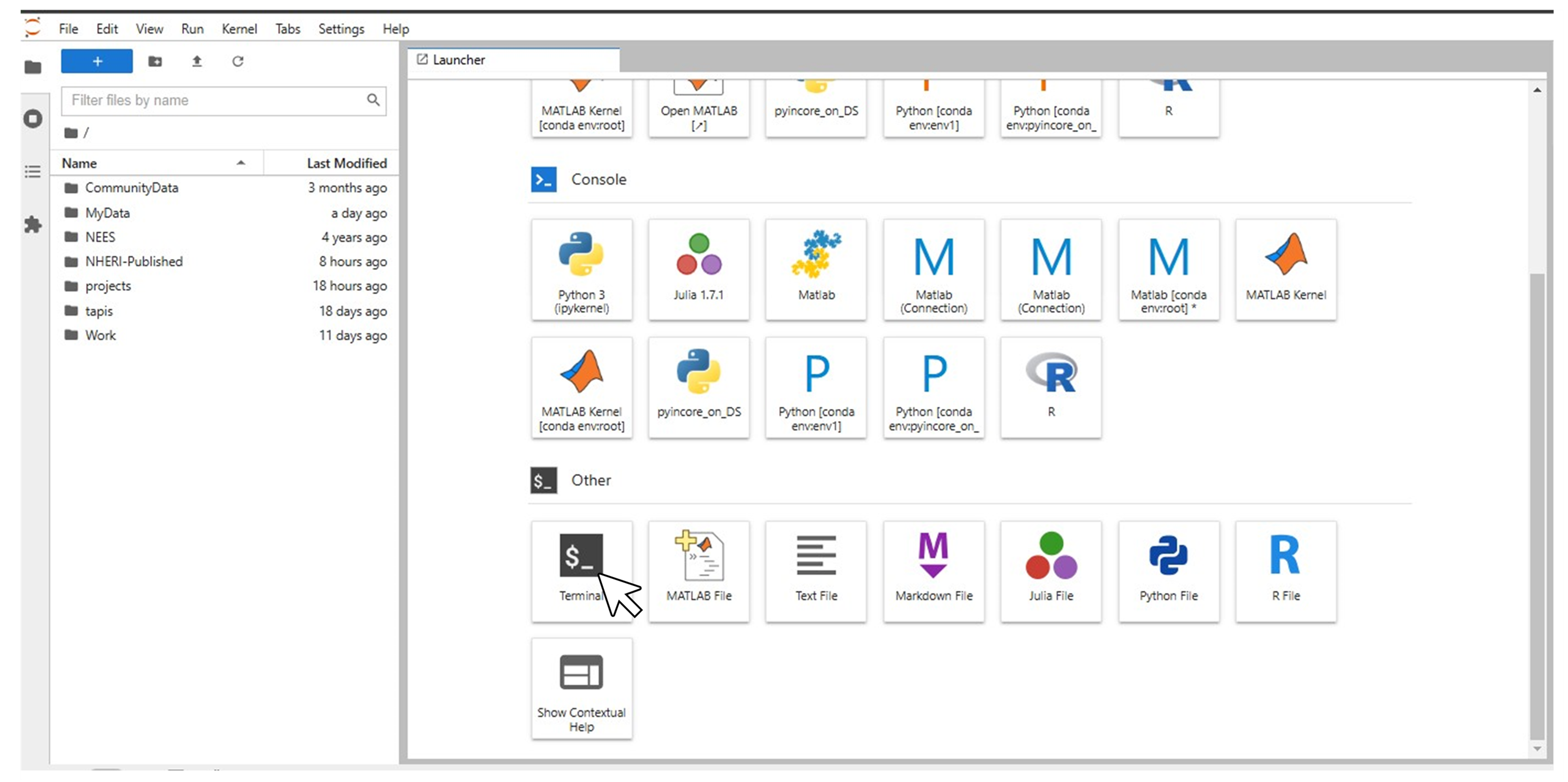Open the table of contents sidebar
Viewport: 1568px width, 782px height.
[33, 172]
